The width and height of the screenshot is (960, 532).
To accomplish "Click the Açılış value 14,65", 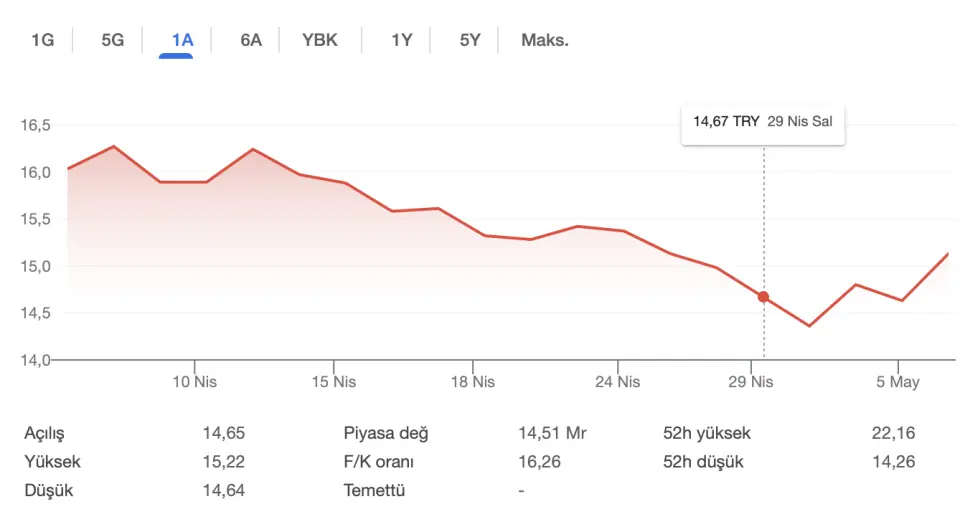I will [x=224, y=433].
